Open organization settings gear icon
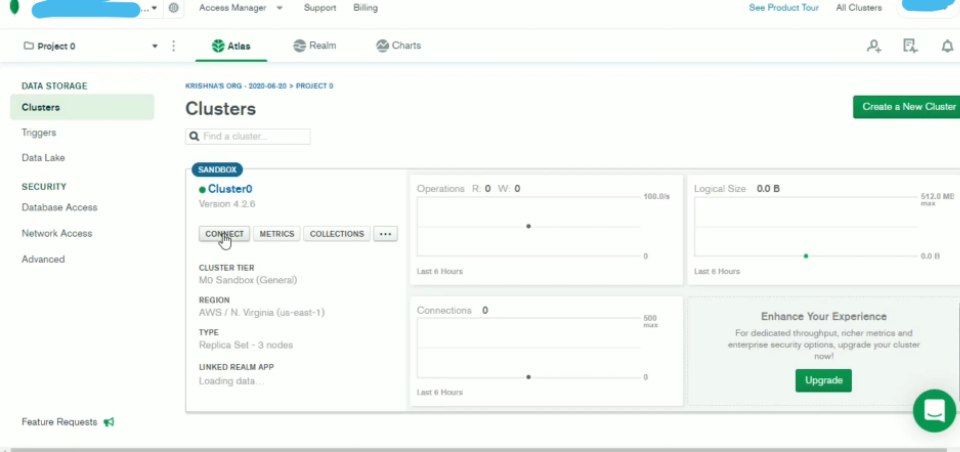Image resolution: width=960 pixels, height=452 pixels. click(x=174, y=8)
